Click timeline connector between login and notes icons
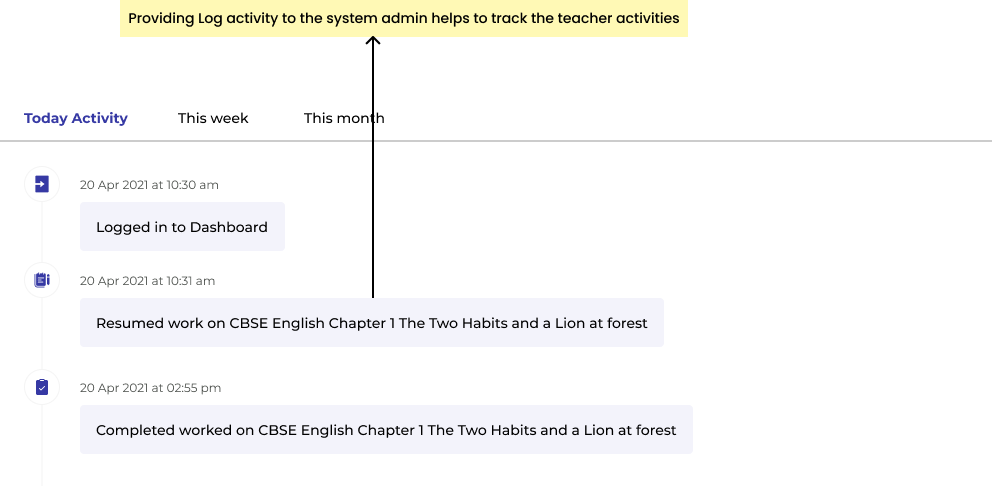 42,232
